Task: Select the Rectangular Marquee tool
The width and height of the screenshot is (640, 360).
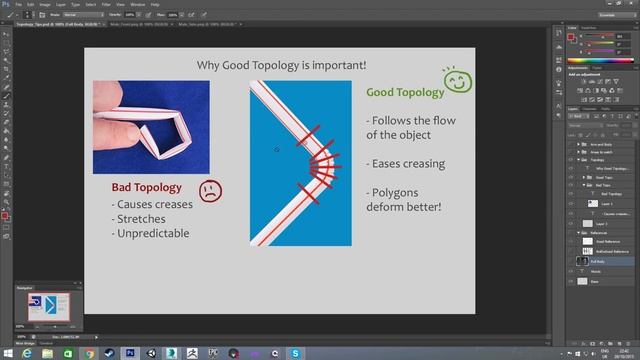Action: tap(6, 43)
